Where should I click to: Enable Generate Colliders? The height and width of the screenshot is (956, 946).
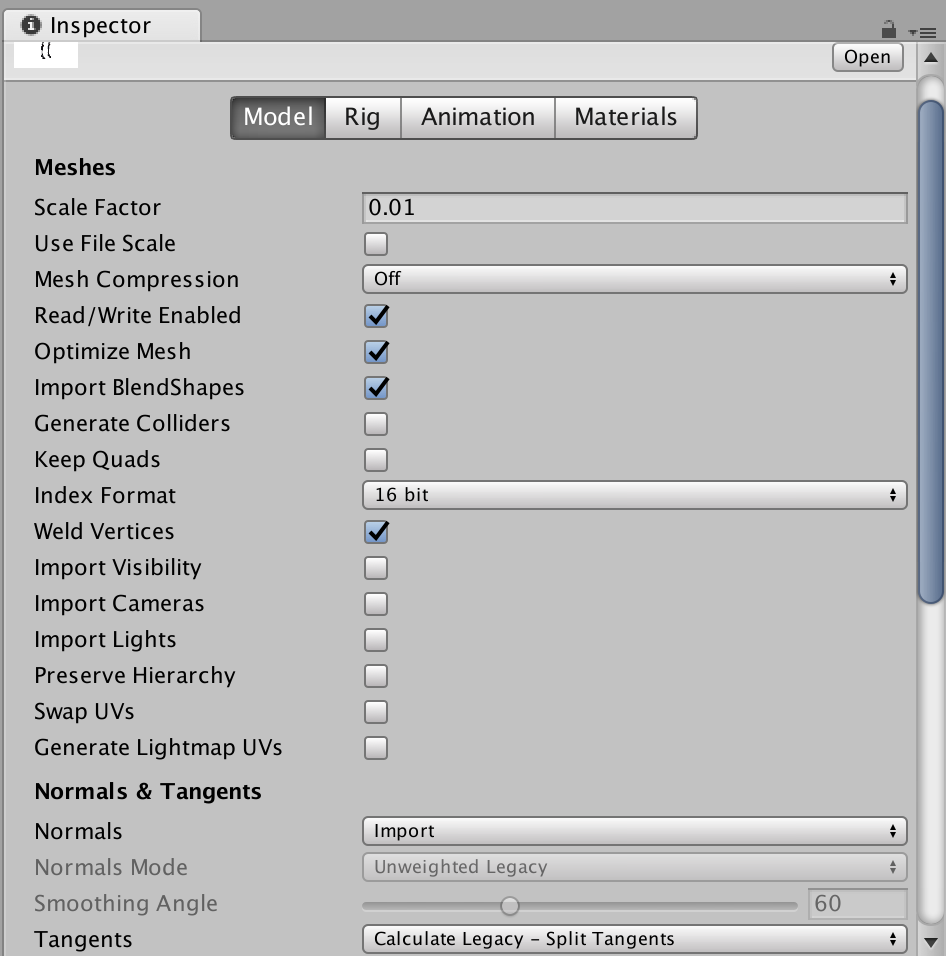coord(375,423)
